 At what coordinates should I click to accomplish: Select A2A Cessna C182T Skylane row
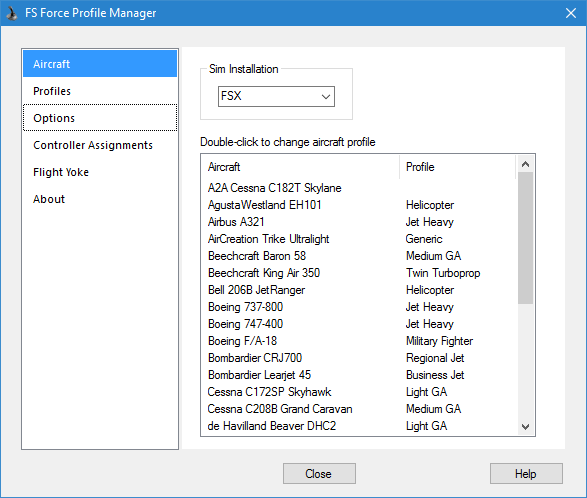pos(359,188)
